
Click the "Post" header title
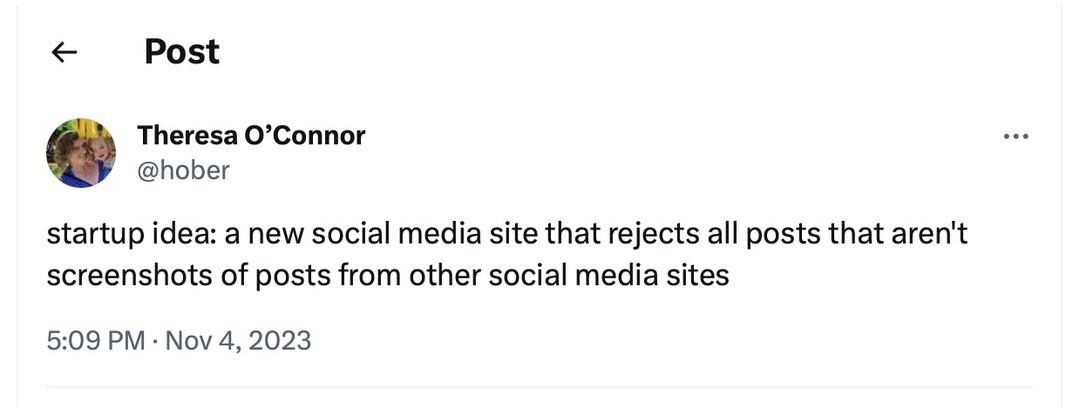[x=182, y=52]
